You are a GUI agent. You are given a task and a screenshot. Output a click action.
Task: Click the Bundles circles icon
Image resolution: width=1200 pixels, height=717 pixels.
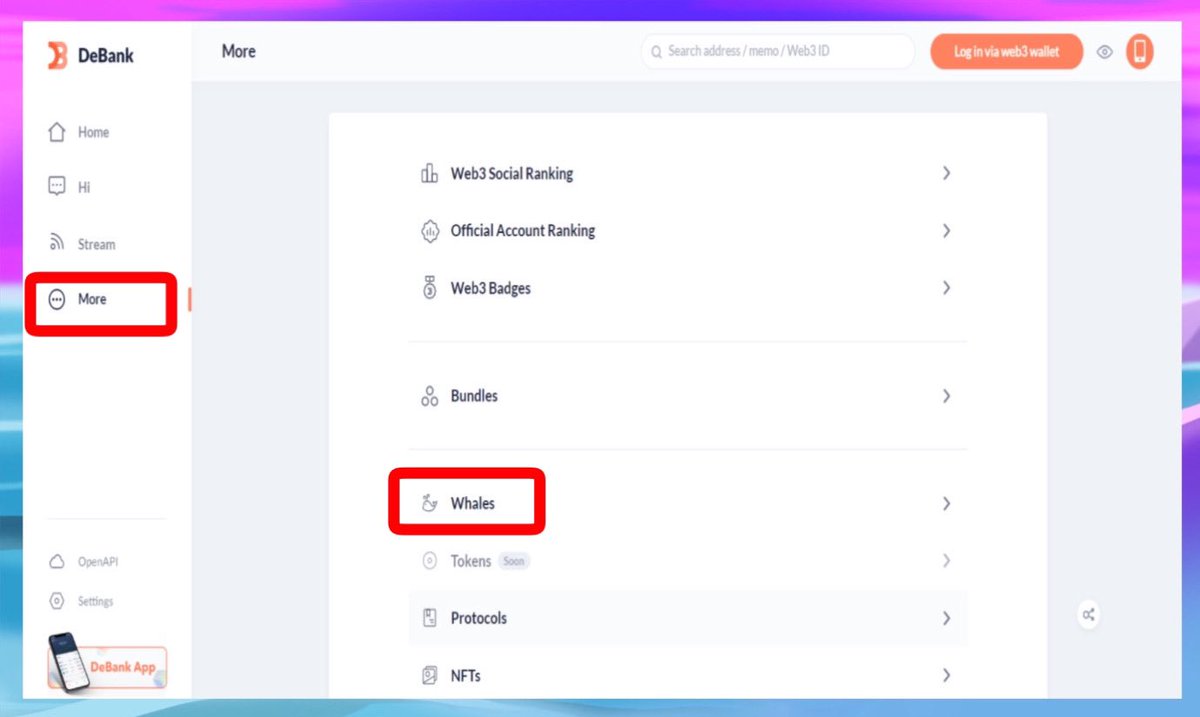coord(429,396)
